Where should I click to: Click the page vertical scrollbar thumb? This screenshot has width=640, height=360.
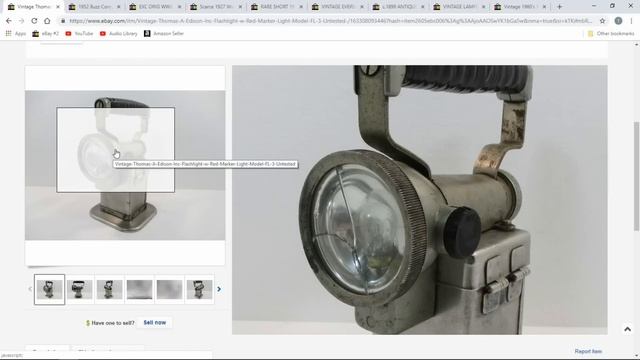(x=636, y=176)
